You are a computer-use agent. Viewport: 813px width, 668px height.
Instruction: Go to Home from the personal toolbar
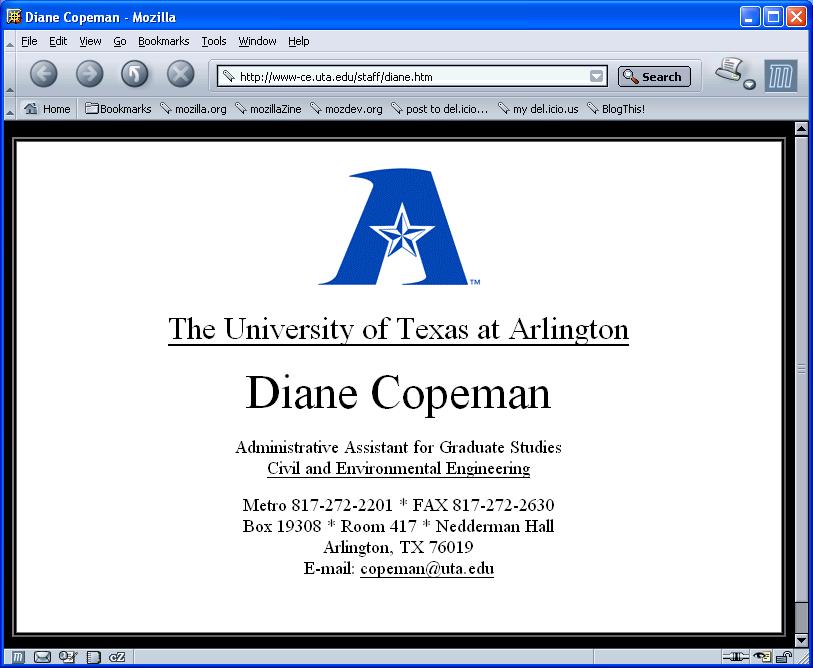tap(47, 109)
